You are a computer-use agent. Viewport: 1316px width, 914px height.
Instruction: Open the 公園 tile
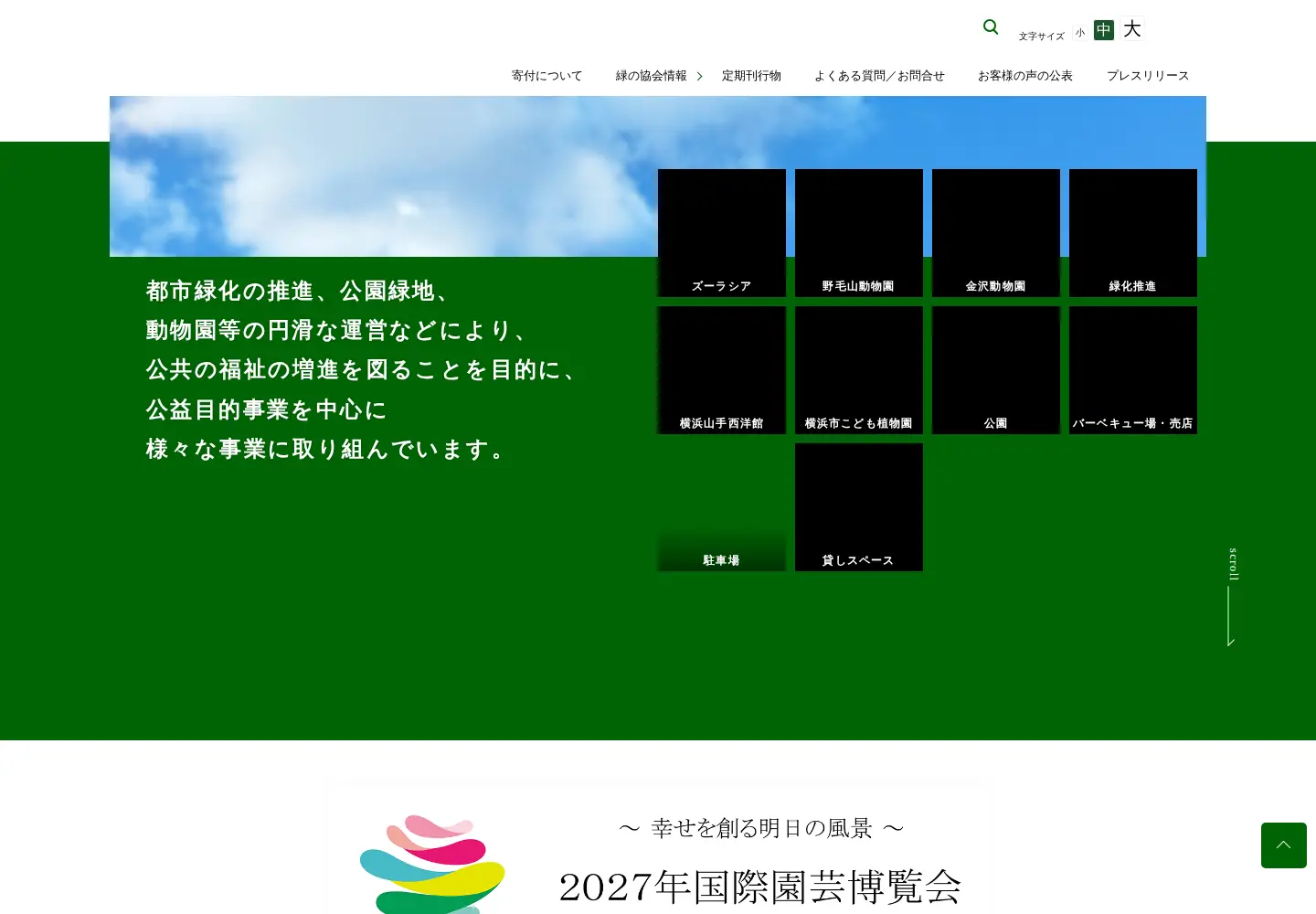click(x=996, y=370)
